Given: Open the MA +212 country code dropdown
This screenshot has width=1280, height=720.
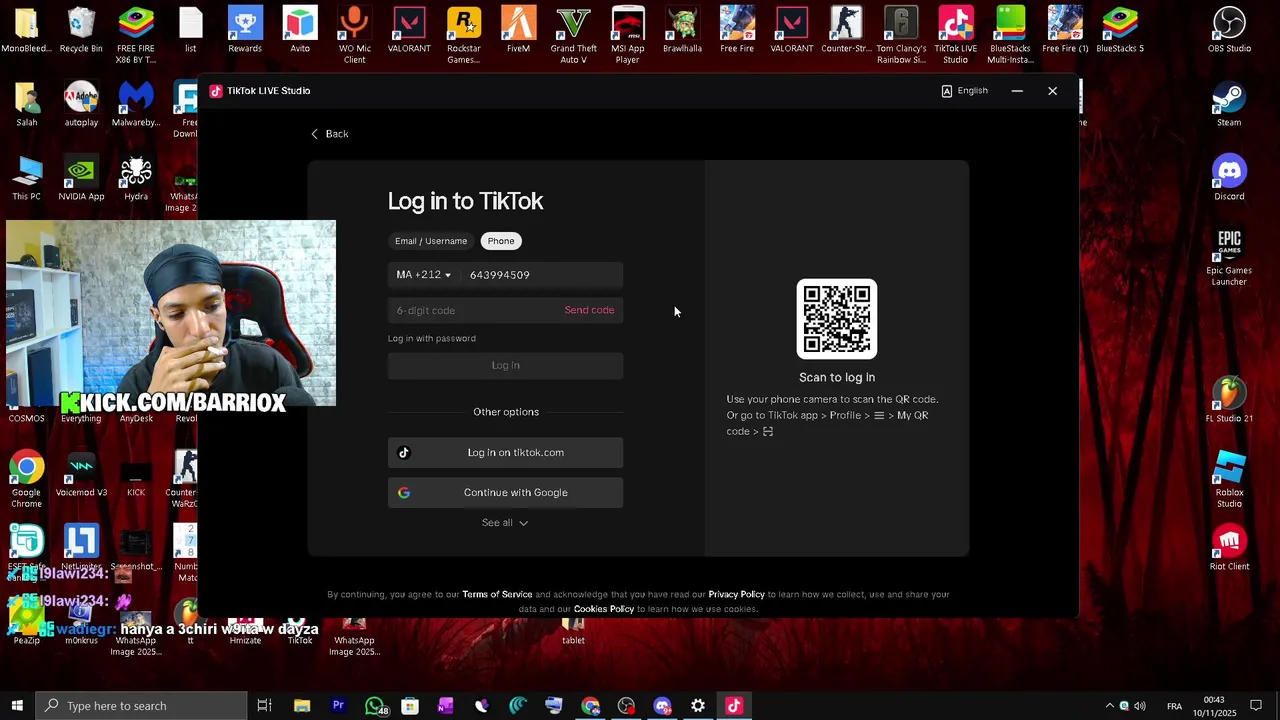Looking at the screenshot, I should coord(423,275).
